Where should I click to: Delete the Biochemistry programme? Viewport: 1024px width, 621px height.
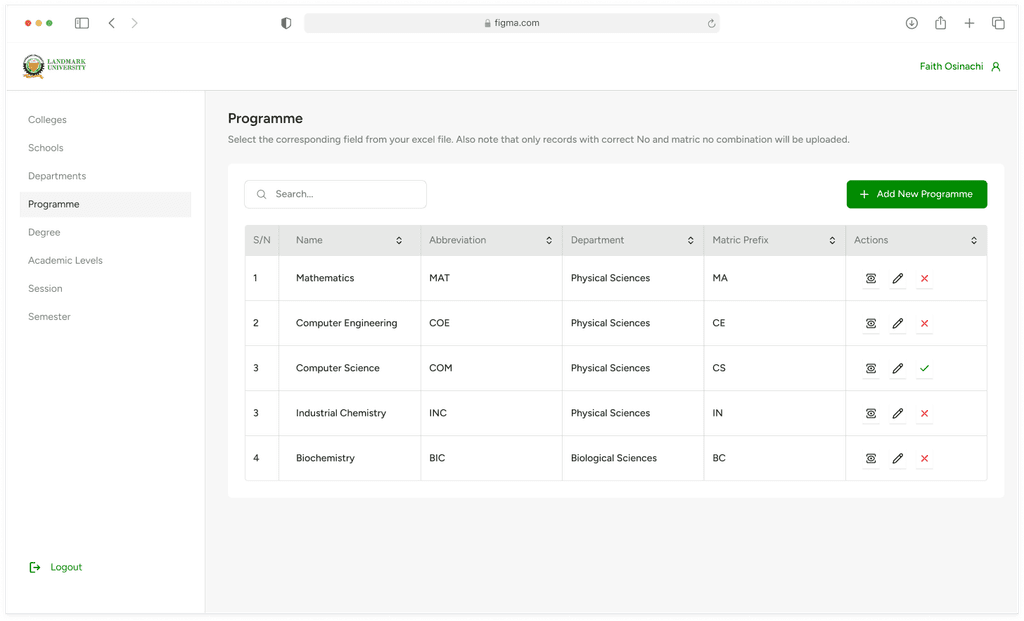click(924, 458)
